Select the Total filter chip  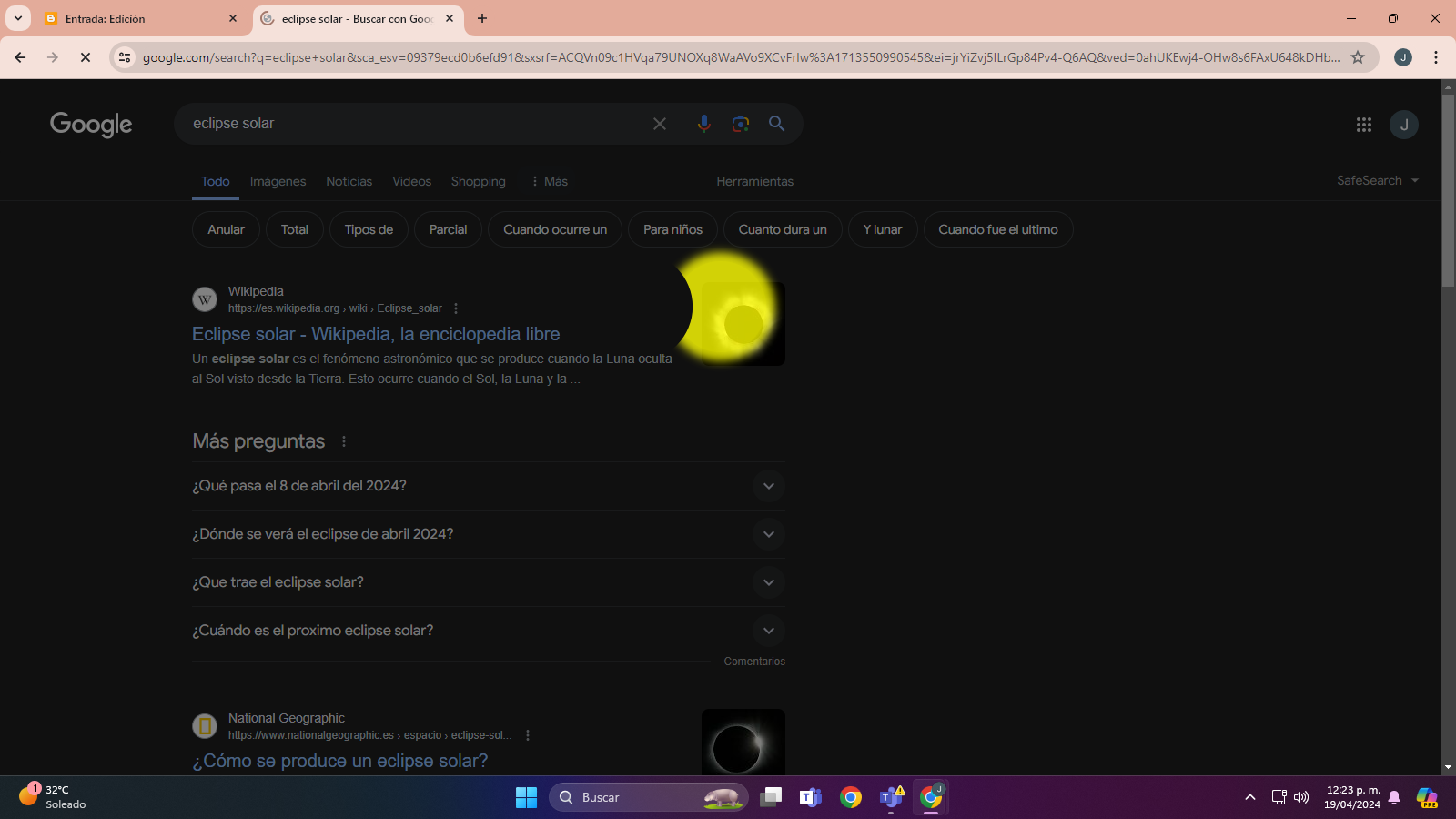[295, 229]
